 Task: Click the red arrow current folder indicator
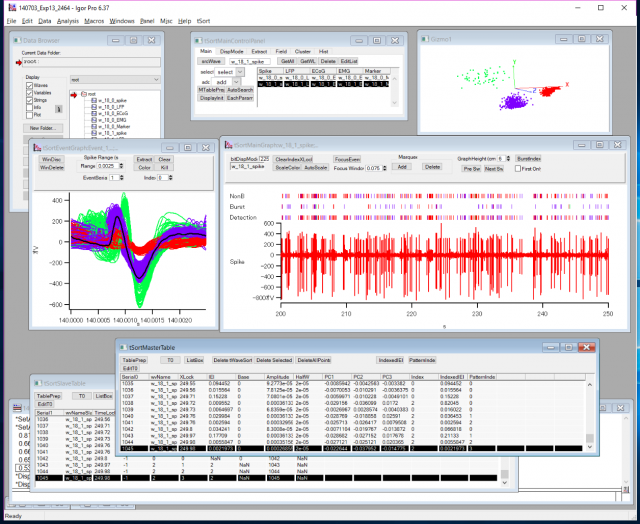pos(17,60)
